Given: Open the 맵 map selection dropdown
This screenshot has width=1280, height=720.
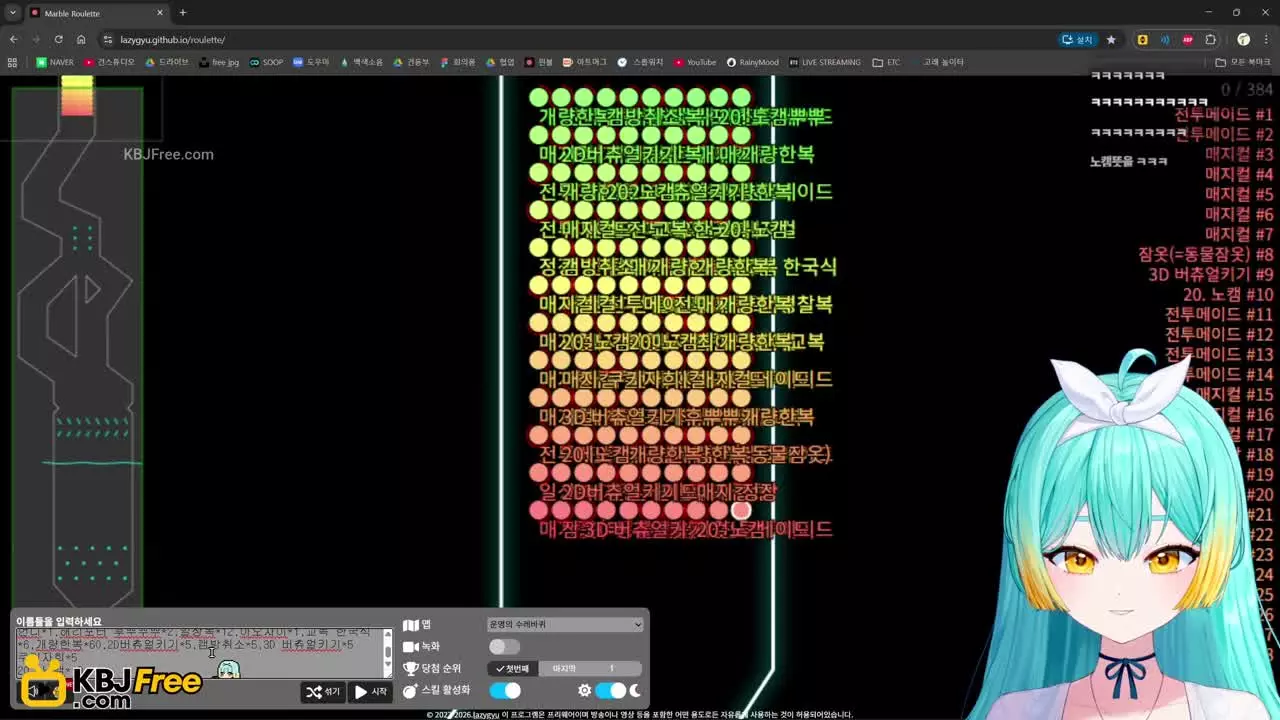Looking at the screenshot, I should (x=565, y=625).
